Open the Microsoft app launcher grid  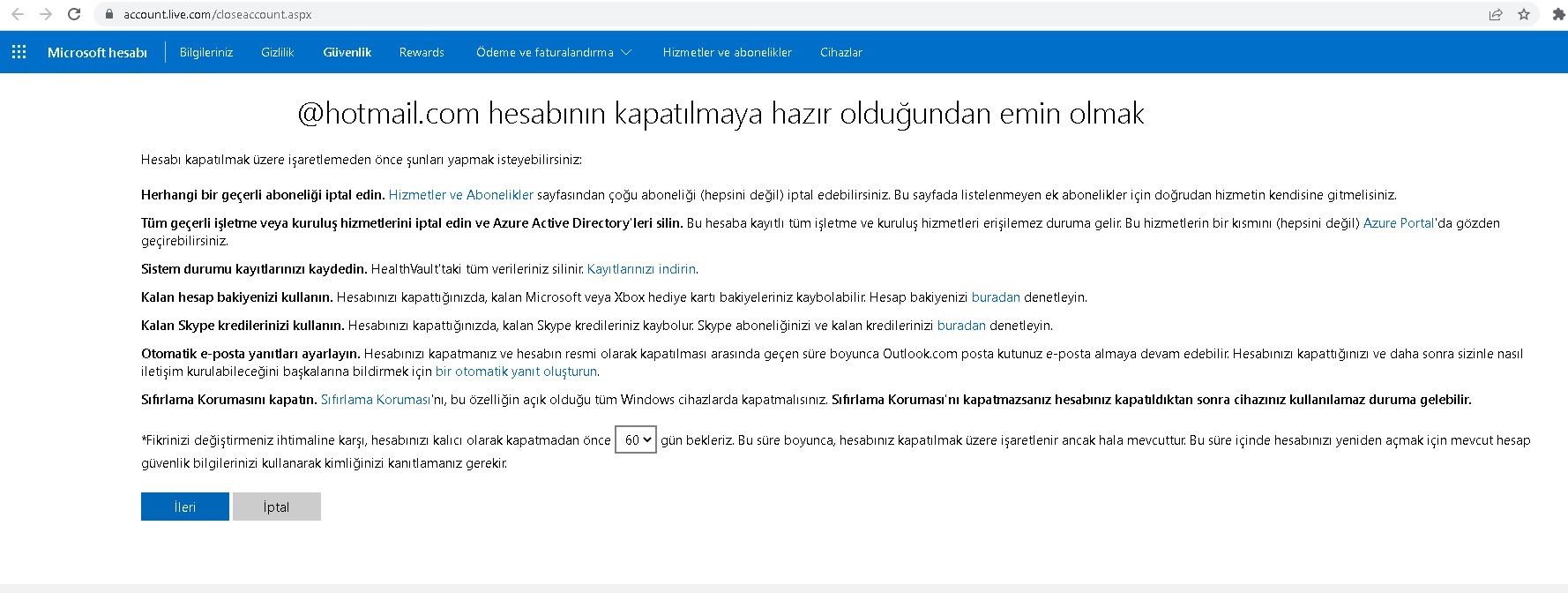(x=19, y=52)
